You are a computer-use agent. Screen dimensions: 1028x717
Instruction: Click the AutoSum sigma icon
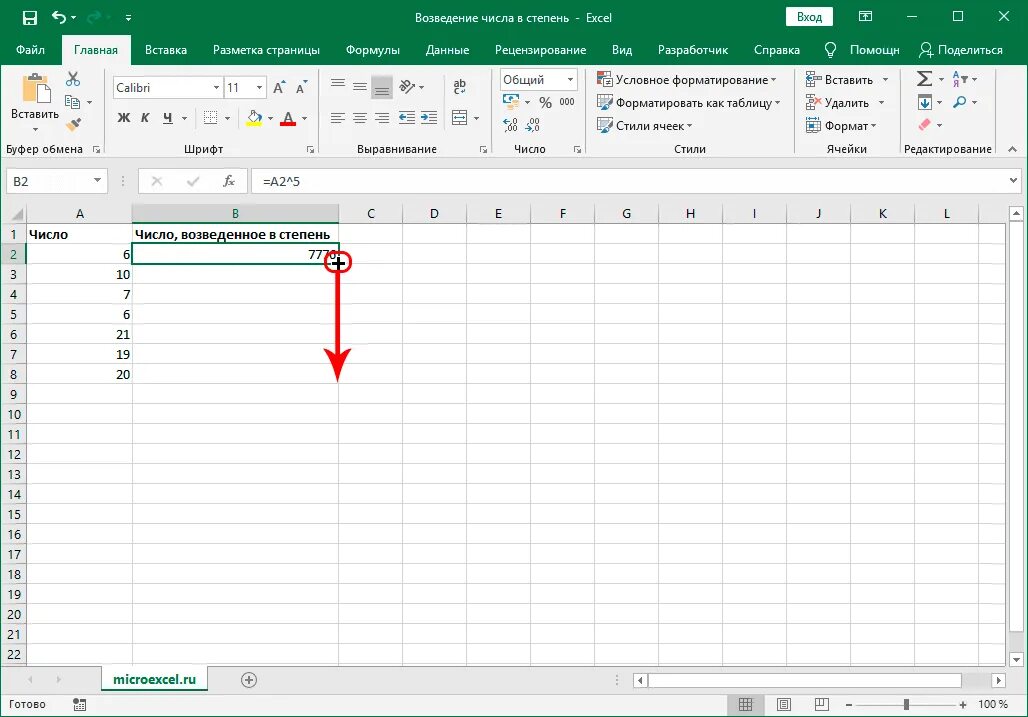coord(924,79)
